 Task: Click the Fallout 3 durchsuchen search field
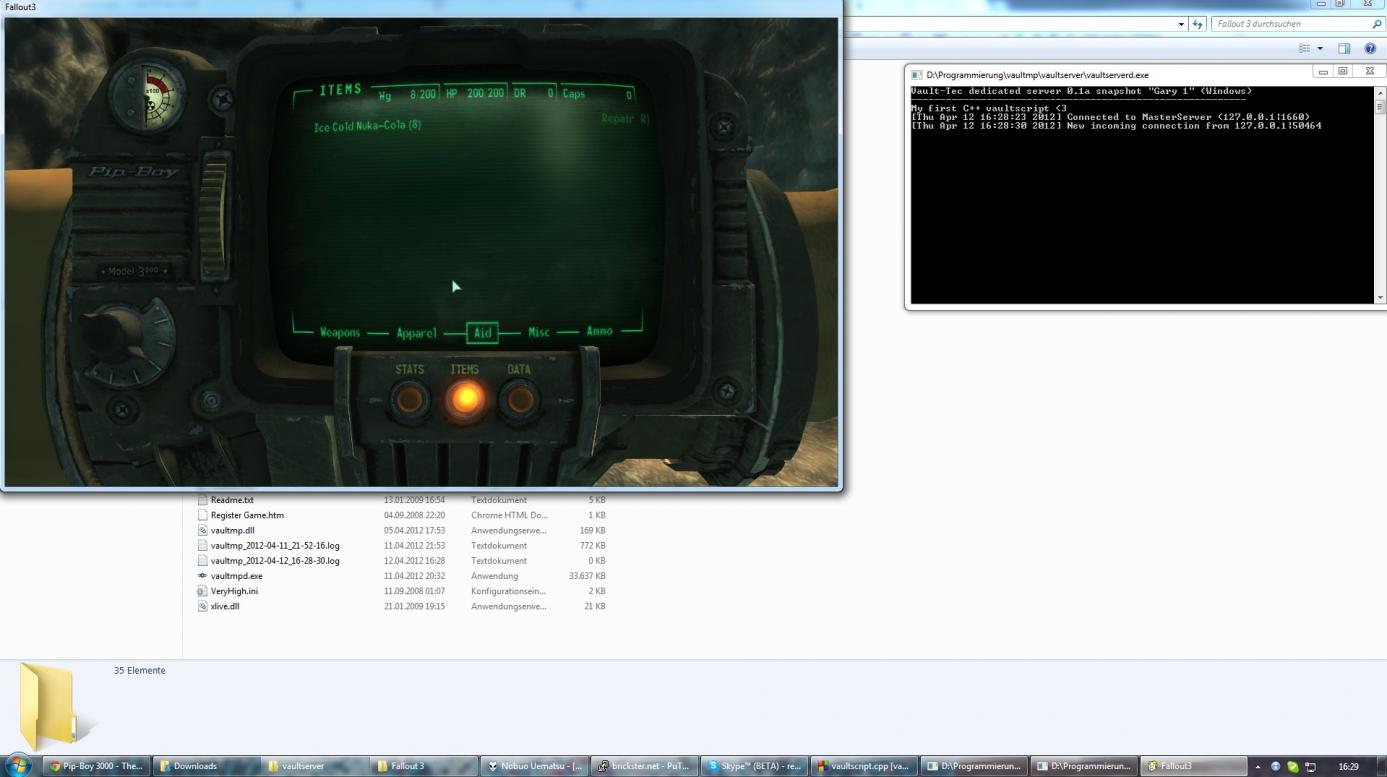click(x=1290, y=24)
